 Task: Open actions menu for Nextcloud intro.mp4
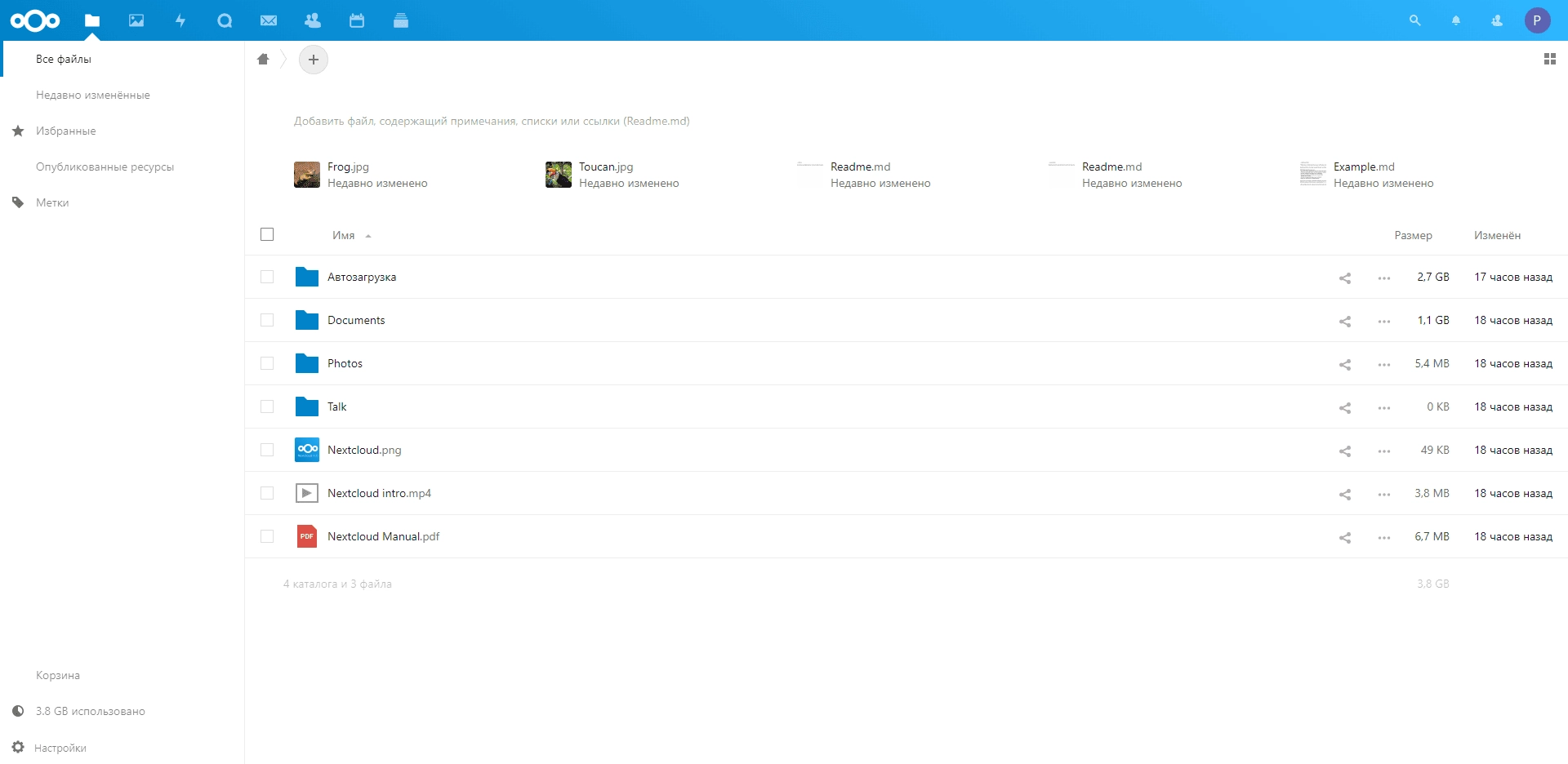coord(1383,494)
